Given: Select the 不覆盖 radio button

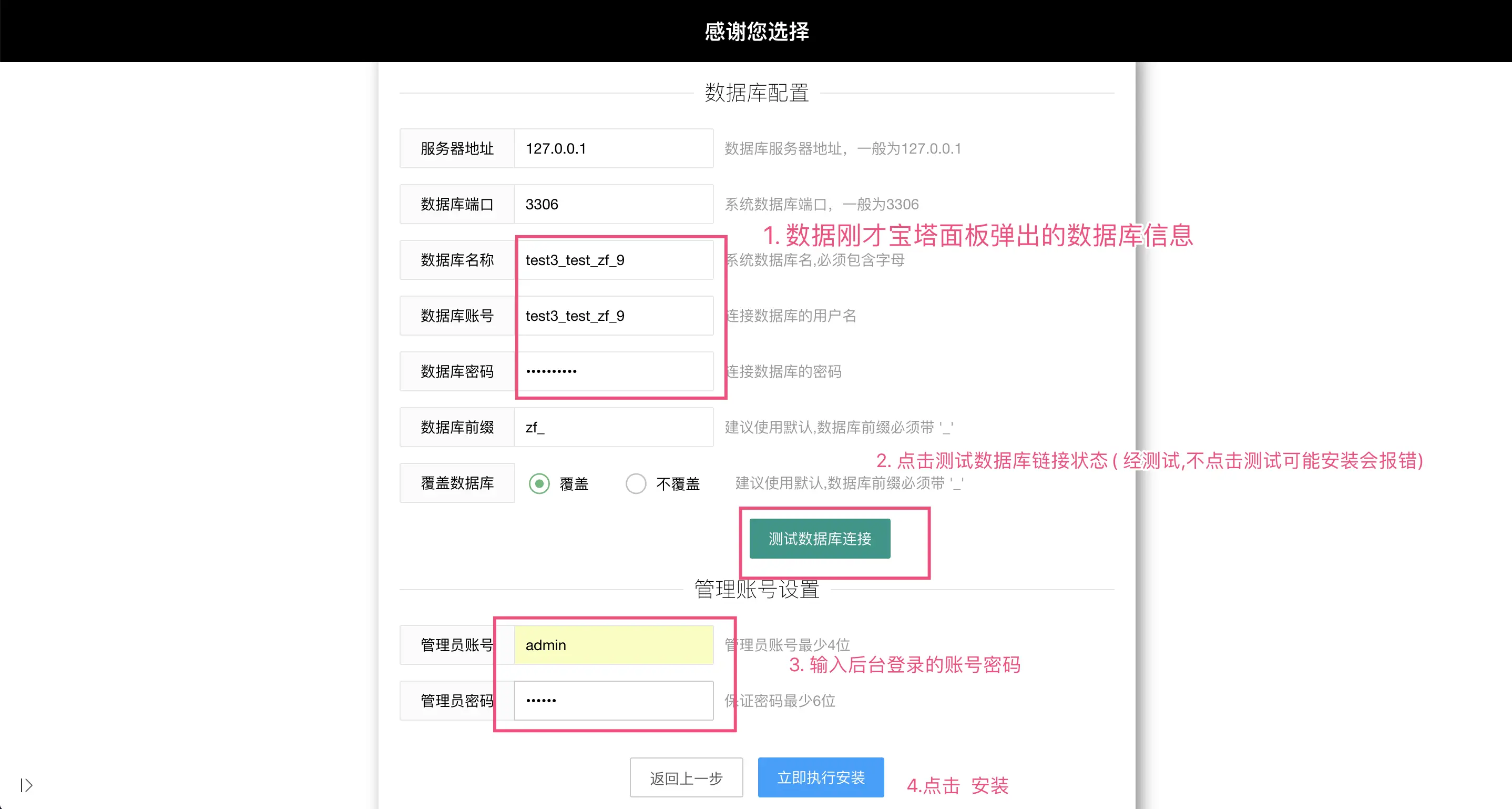Looking at the screenshot, I should 636,484.
